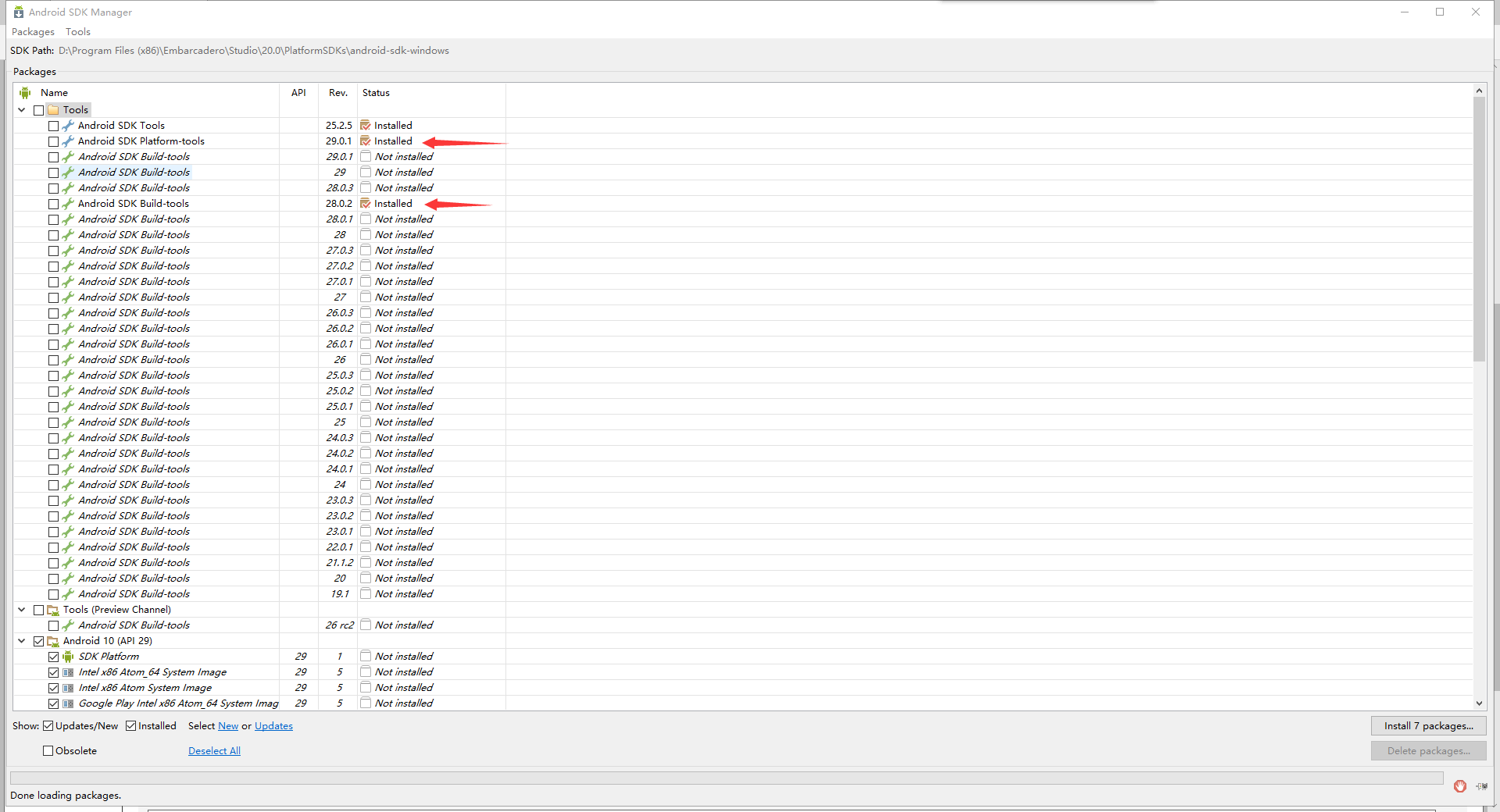Open the log window icon at bottom right
The width and height of the screenshot is (1500, 812).
[x=1481, y=786]
